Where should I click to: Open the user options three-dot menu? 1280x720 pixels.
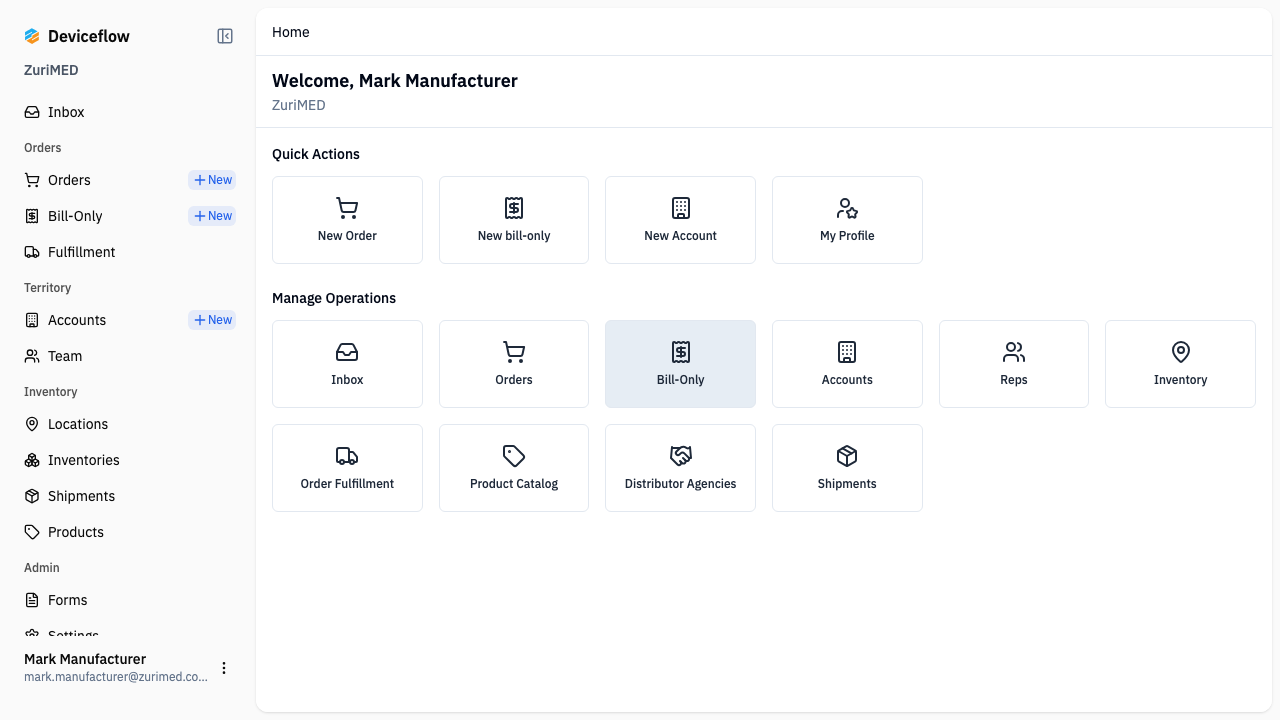tap(224, 668)
